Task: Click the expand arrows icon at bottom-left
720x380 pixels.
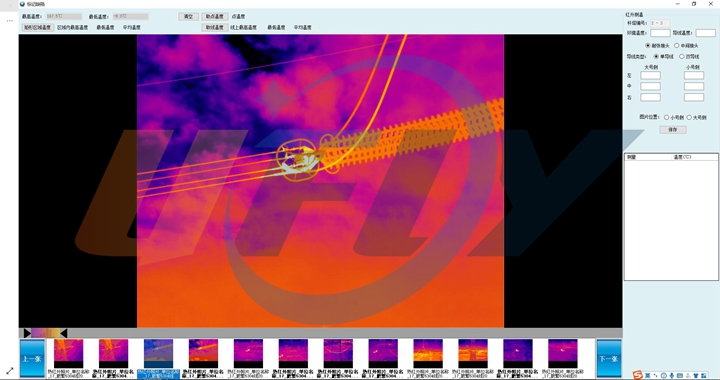Action: (9, 370)
